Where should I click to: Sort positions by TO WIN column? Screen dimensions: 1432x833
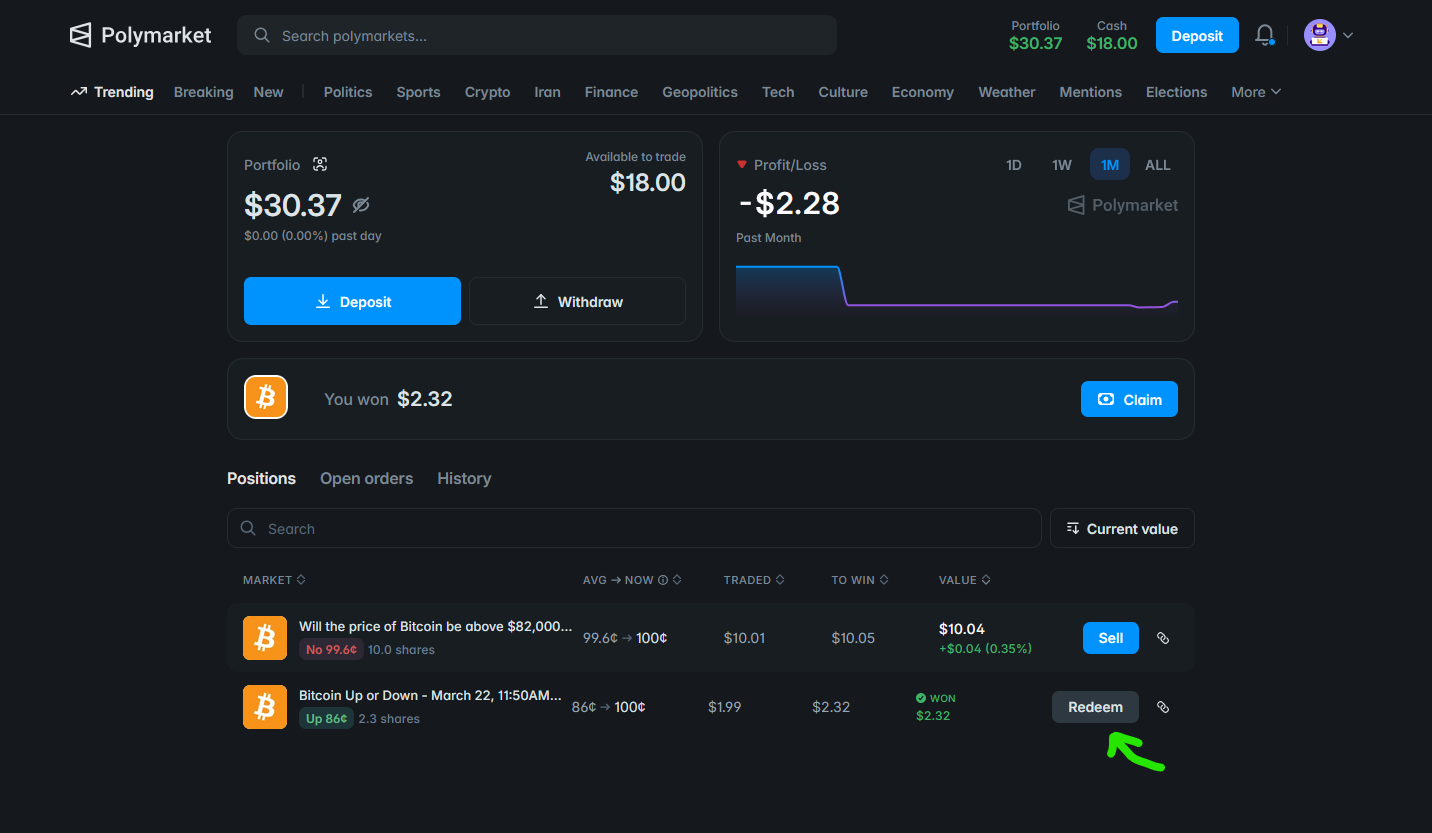coord(860,580)
